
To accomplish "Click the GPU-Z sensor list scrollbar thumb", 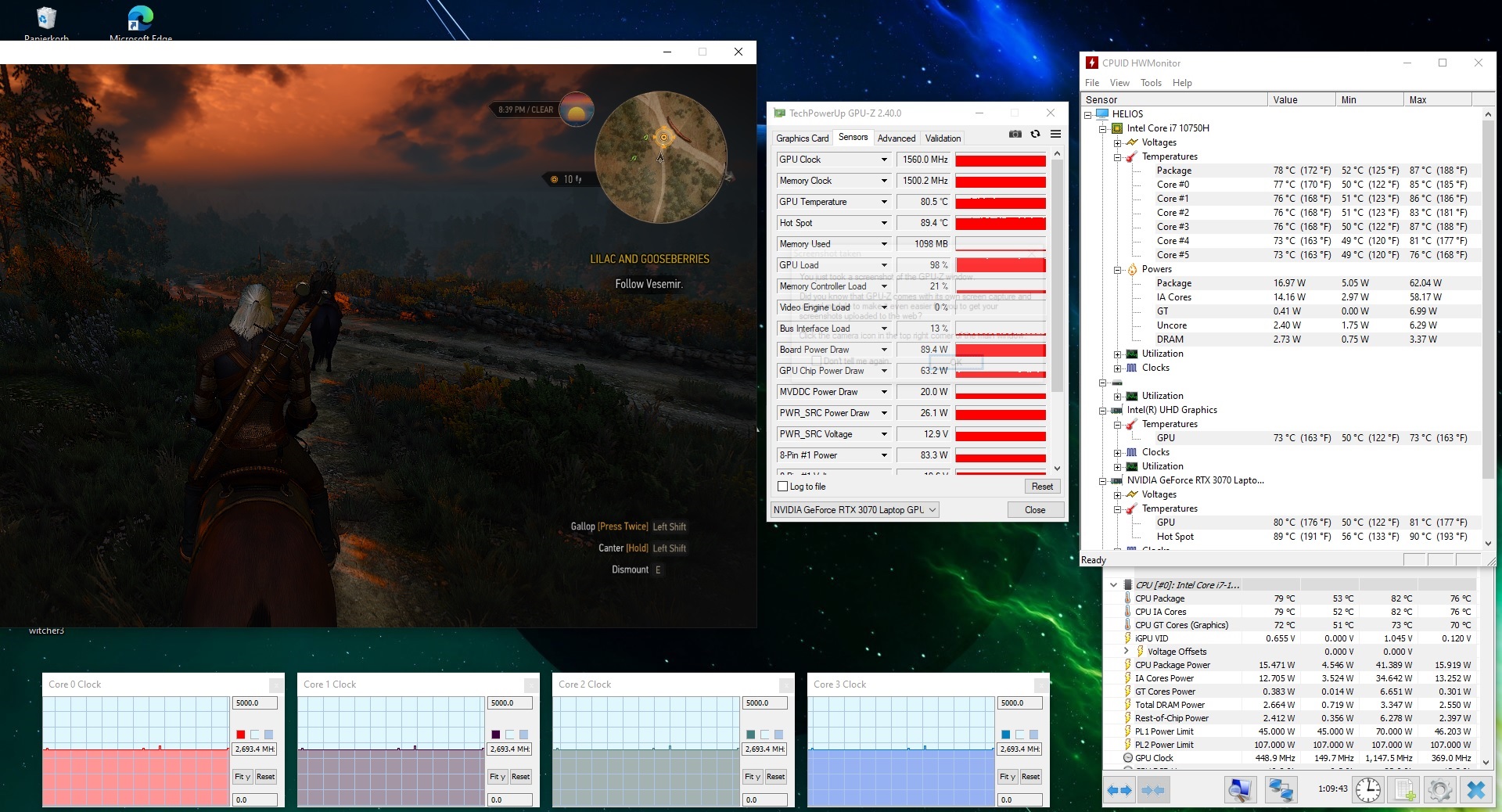I will pyautogui.click(x=1057, y=275).
